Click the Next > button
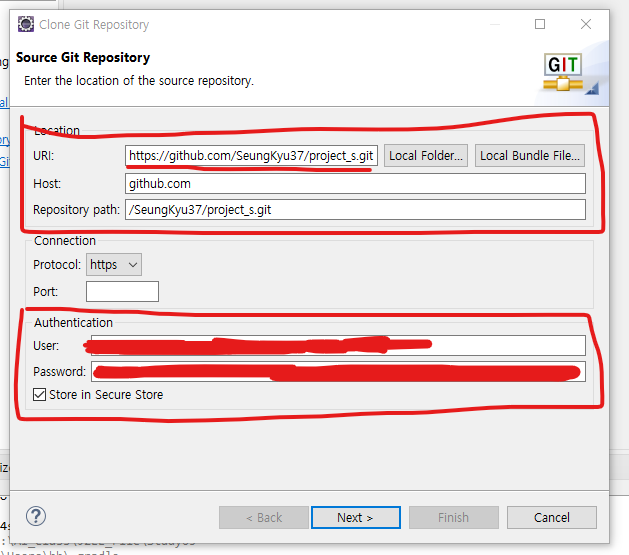This screenshot has width=629, height=555. pos(356,518)
